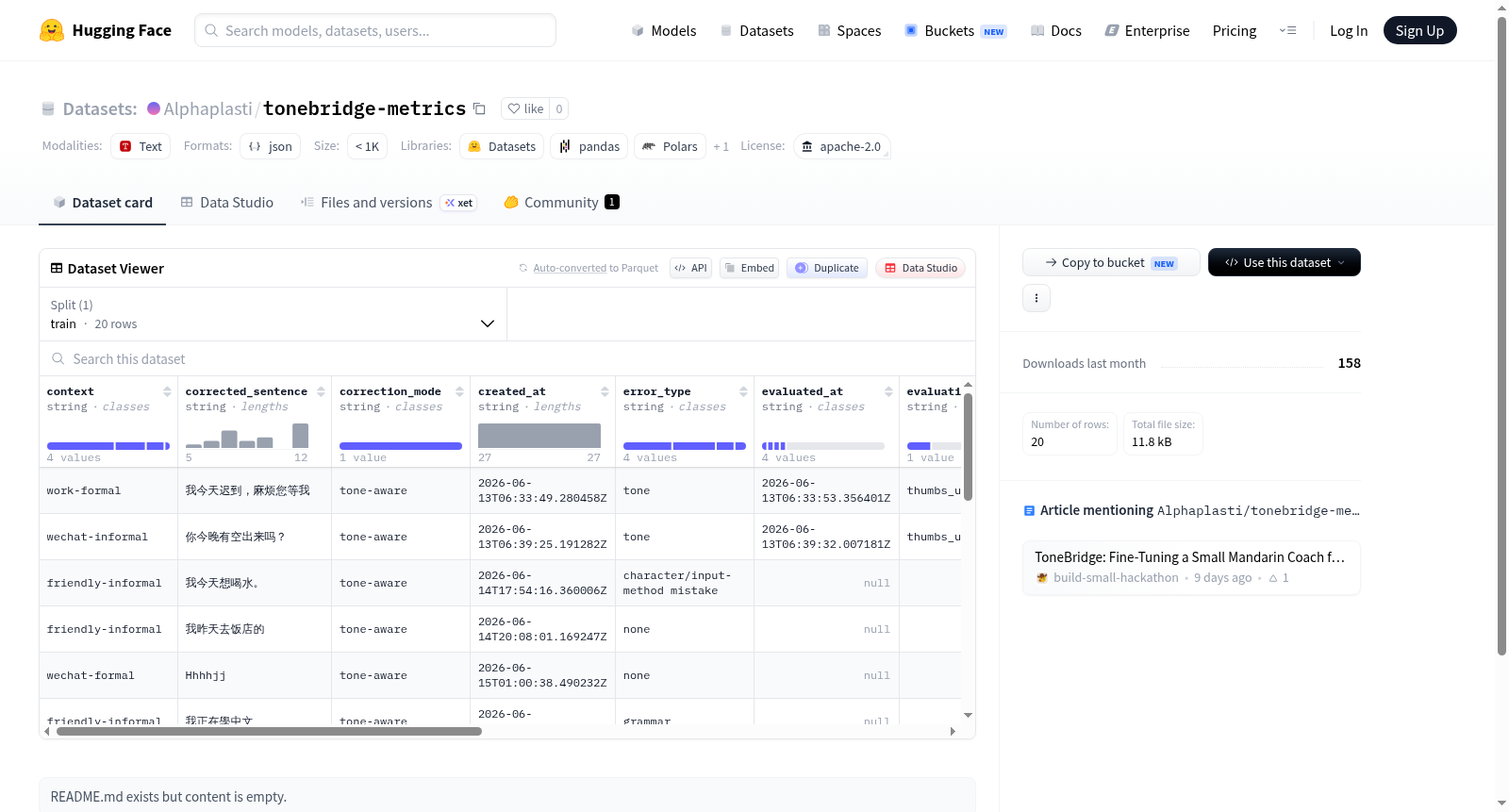Focus the top search models, datasets field
Image resolution: width=1509 pixels, height=812 pixels.
(x=375, y=30)
